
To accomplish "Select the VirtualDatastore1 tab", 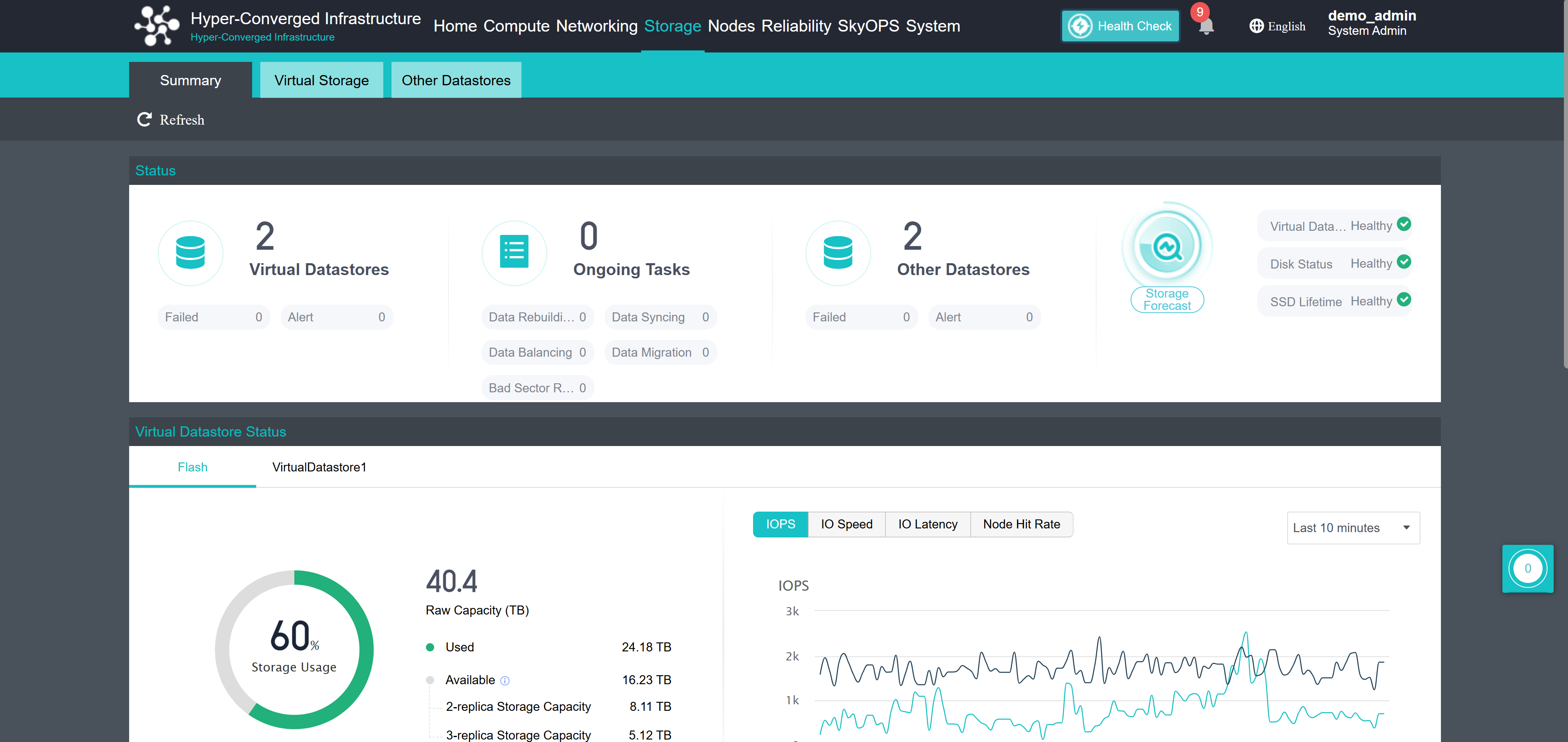I will pyautogui.click(x=319, y=467).
